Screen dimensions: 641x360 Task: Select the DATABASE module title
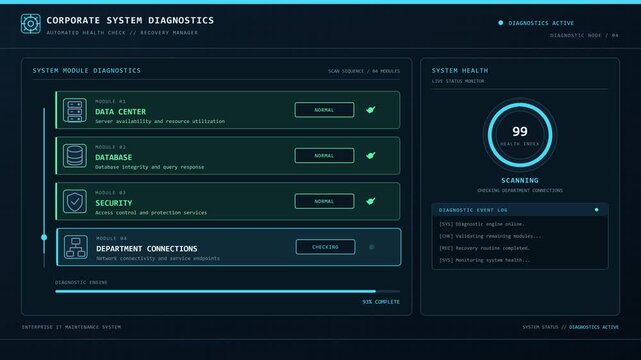click(114, 157)
